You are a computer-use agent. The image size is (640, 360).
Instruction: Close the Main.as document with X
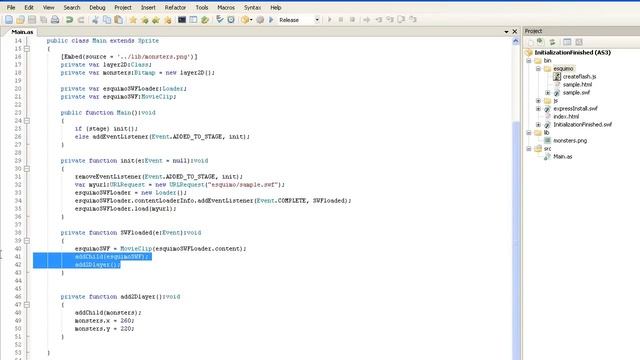(x=515, y=31)
